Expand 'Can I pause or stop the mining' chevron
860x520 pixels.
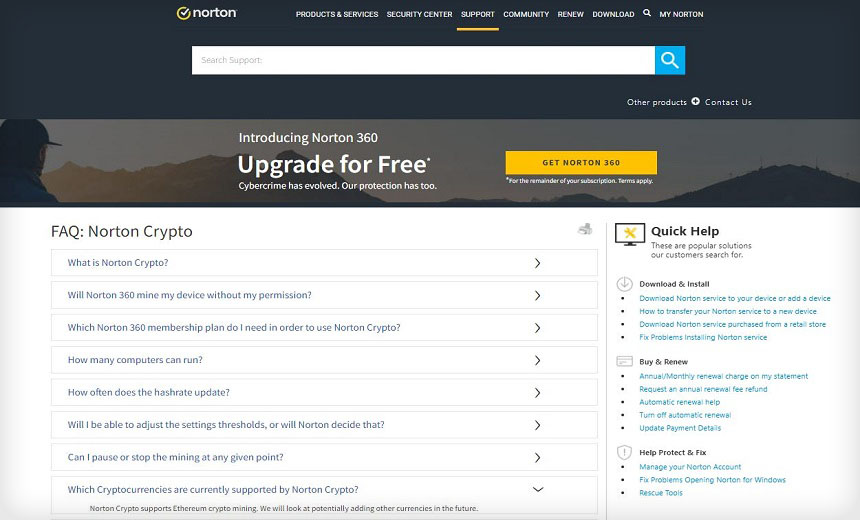[538, 457]
